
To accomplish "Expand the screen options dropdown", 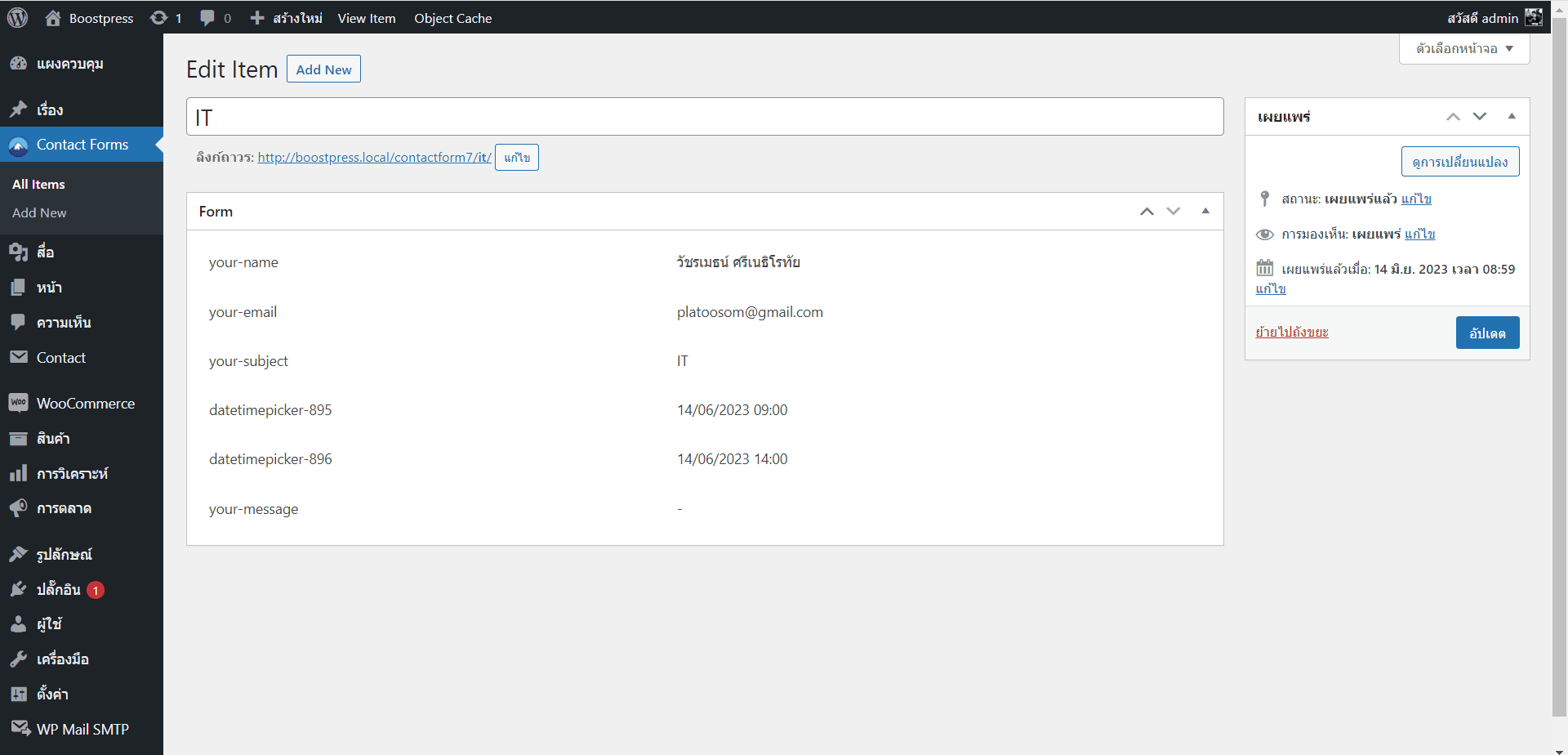I will pos(1463,49).
